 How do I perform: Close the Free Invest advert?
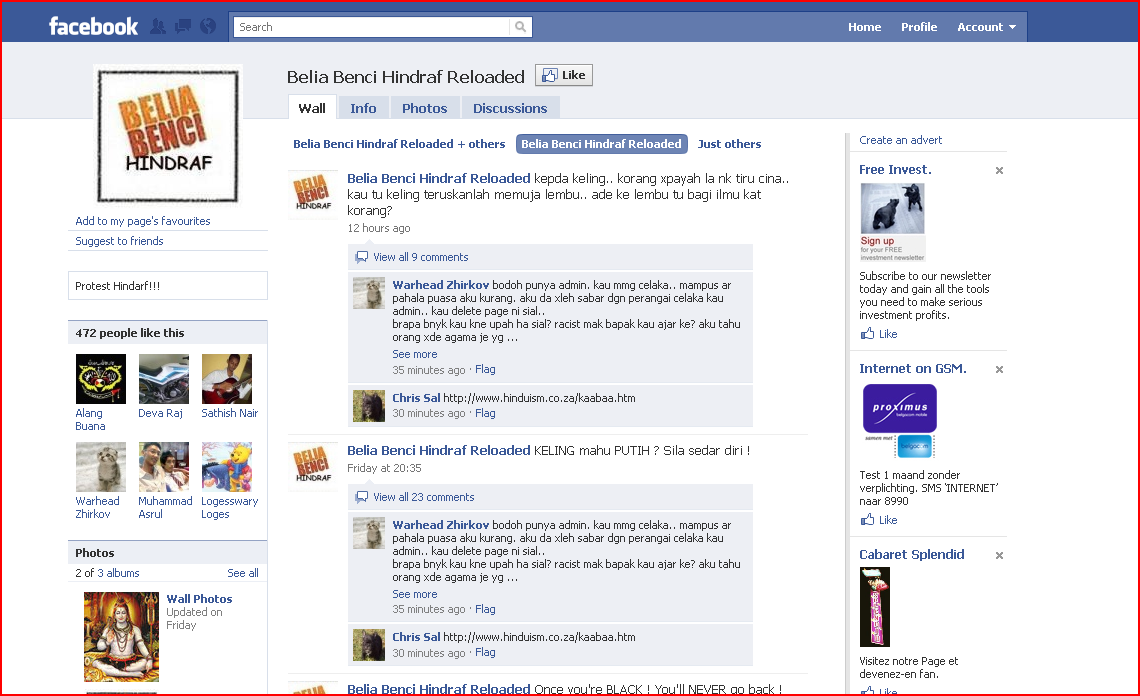(x=999, y=170)
